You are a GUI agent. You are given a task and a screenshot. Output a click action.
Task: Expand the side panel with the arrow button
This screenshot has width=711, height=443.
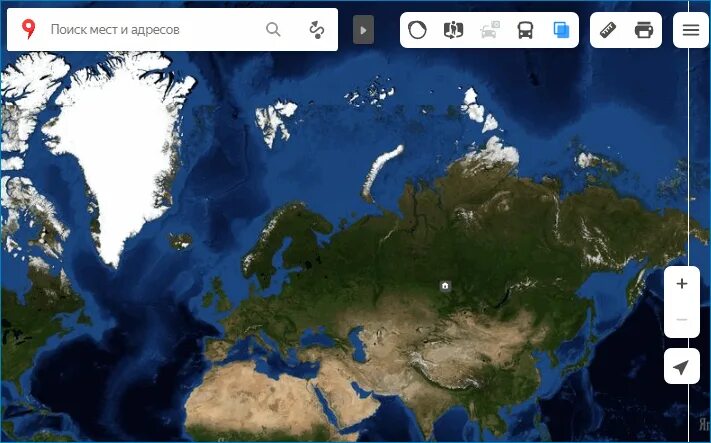(x=363, y=30)
